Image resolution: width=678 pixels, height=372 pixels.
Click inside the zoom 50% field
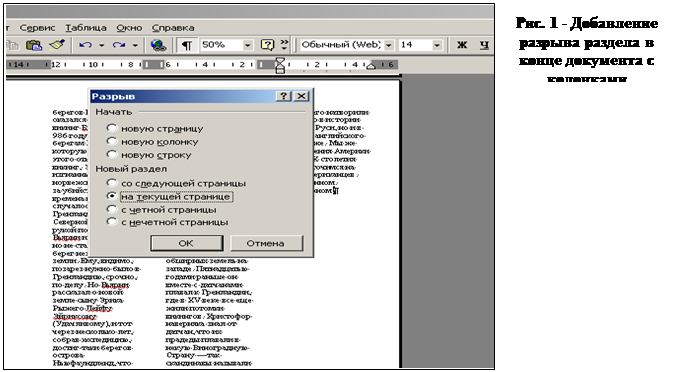[x=221, y=45]
